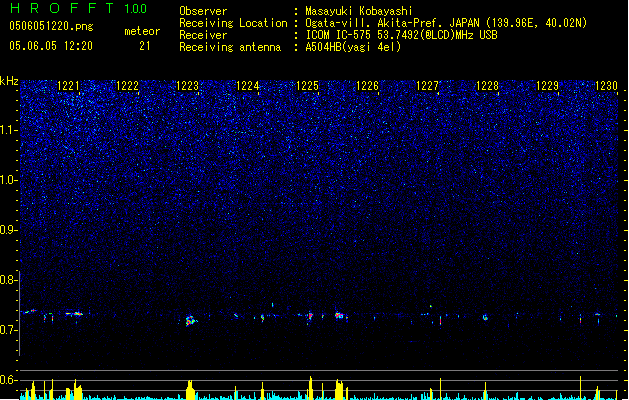The width and height of the screenshot is (629, 400).
Task: Click the meteor echo blob near 1228
Action: click(485, 317)
